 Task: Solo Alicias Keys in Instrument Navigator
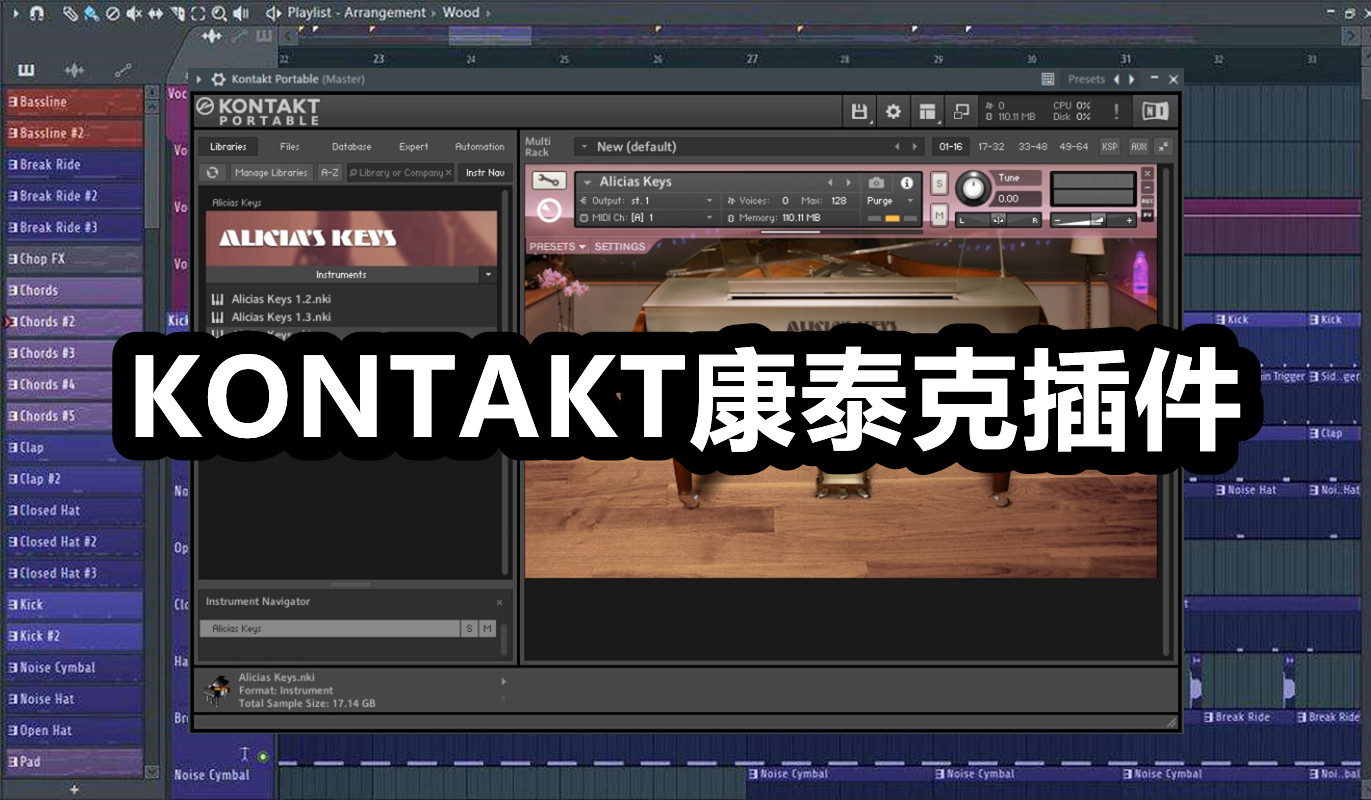[469, 628]
